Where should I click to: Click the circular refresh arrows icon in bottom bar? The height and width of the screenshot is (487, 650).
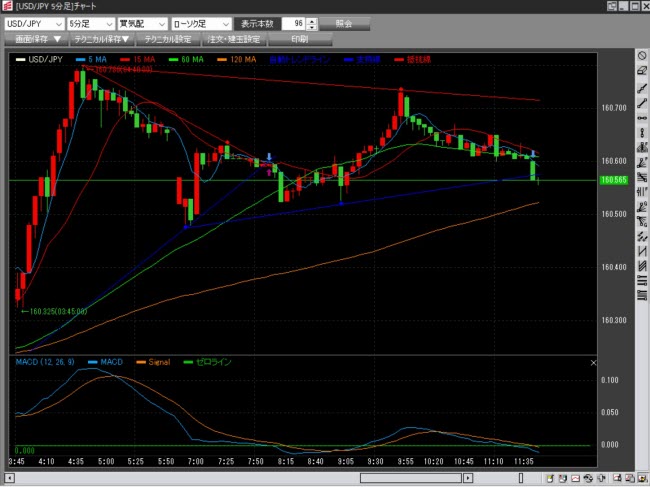tap(588, 478)
